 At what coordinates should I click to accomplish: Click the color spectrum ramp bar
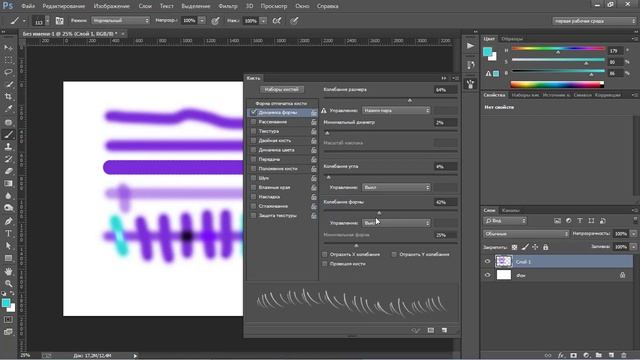pos(557,84)
